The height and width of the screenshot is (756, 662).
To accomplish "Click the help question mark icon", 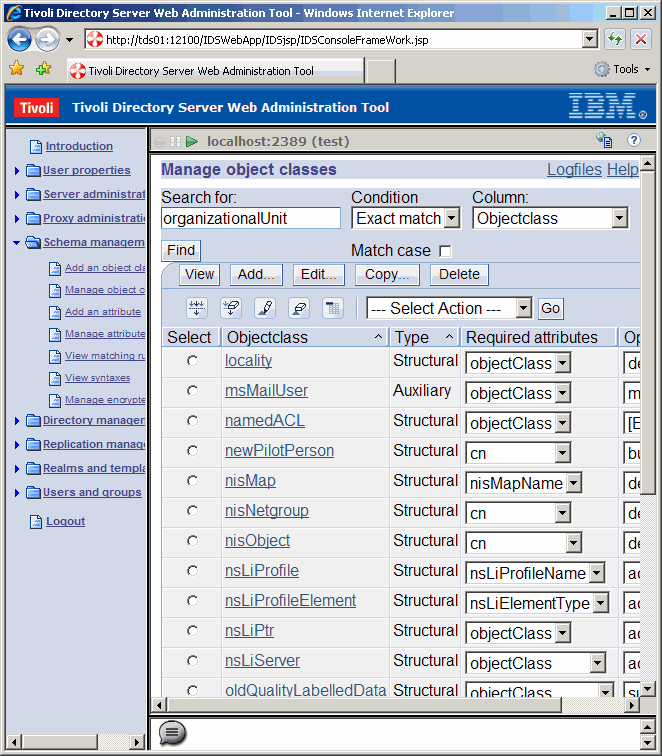I will (x=633, y=141).
